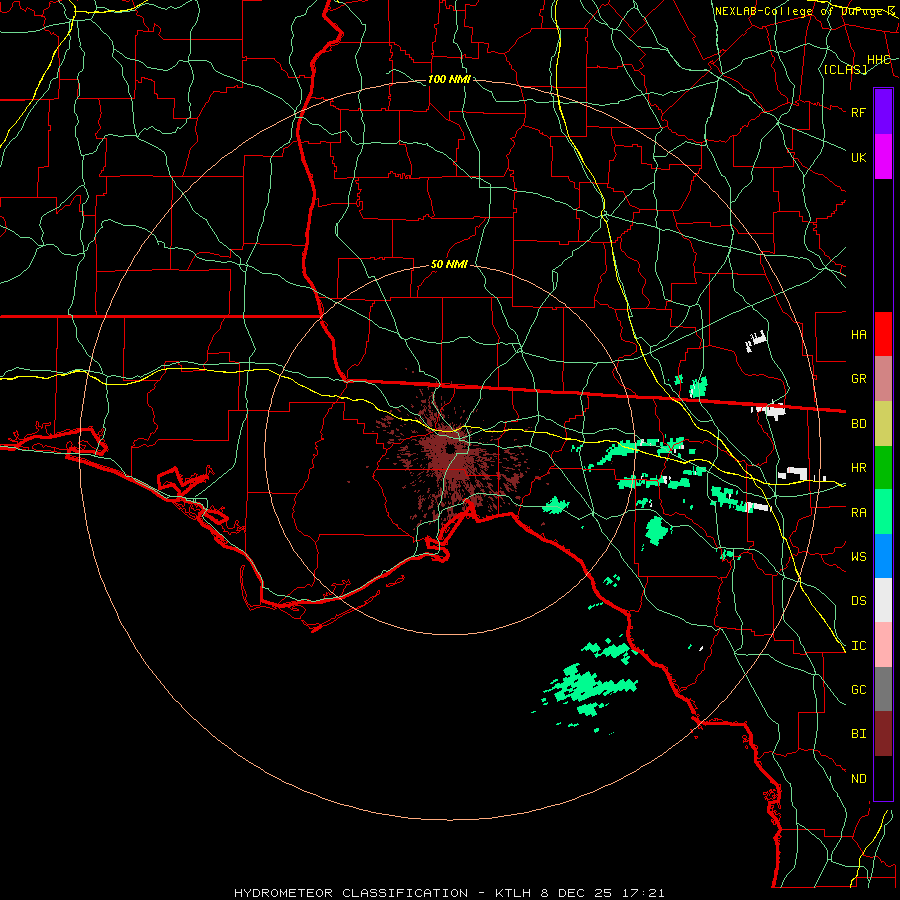Image resolution: width=900 pixels, height=900 pixels.
Task: Click the 50 NMI range ring label
Action: click(x=449, y=264)
